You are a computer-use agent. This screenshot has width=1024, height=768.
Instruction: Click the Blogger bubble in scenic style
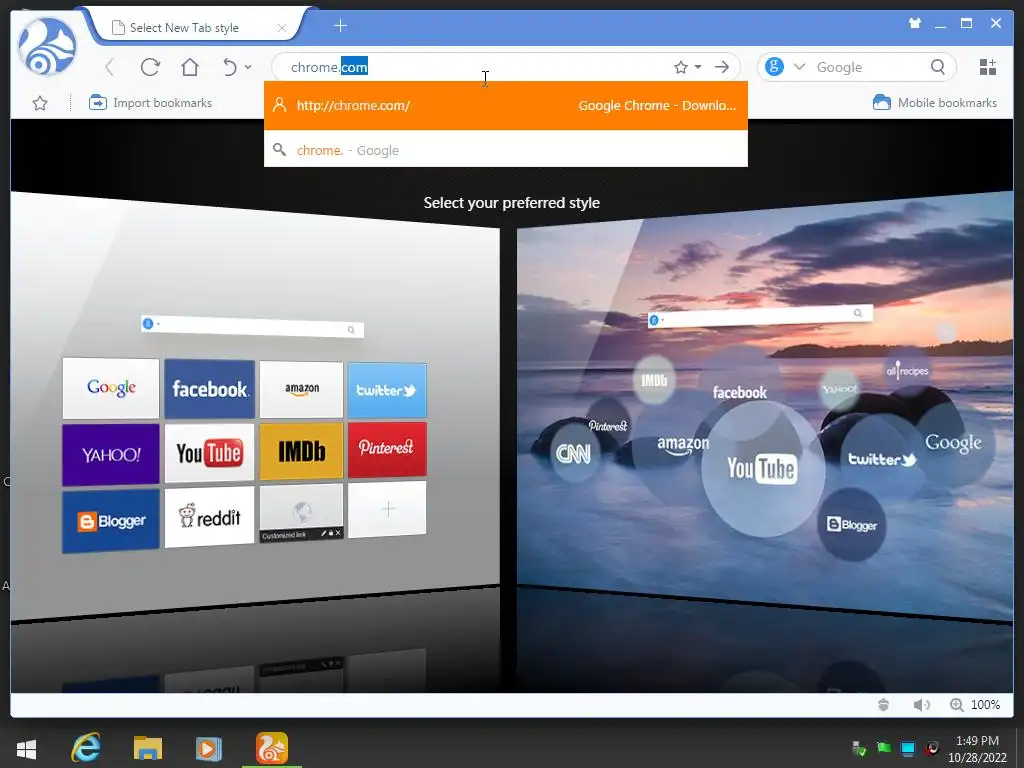[x=852, y=524]
